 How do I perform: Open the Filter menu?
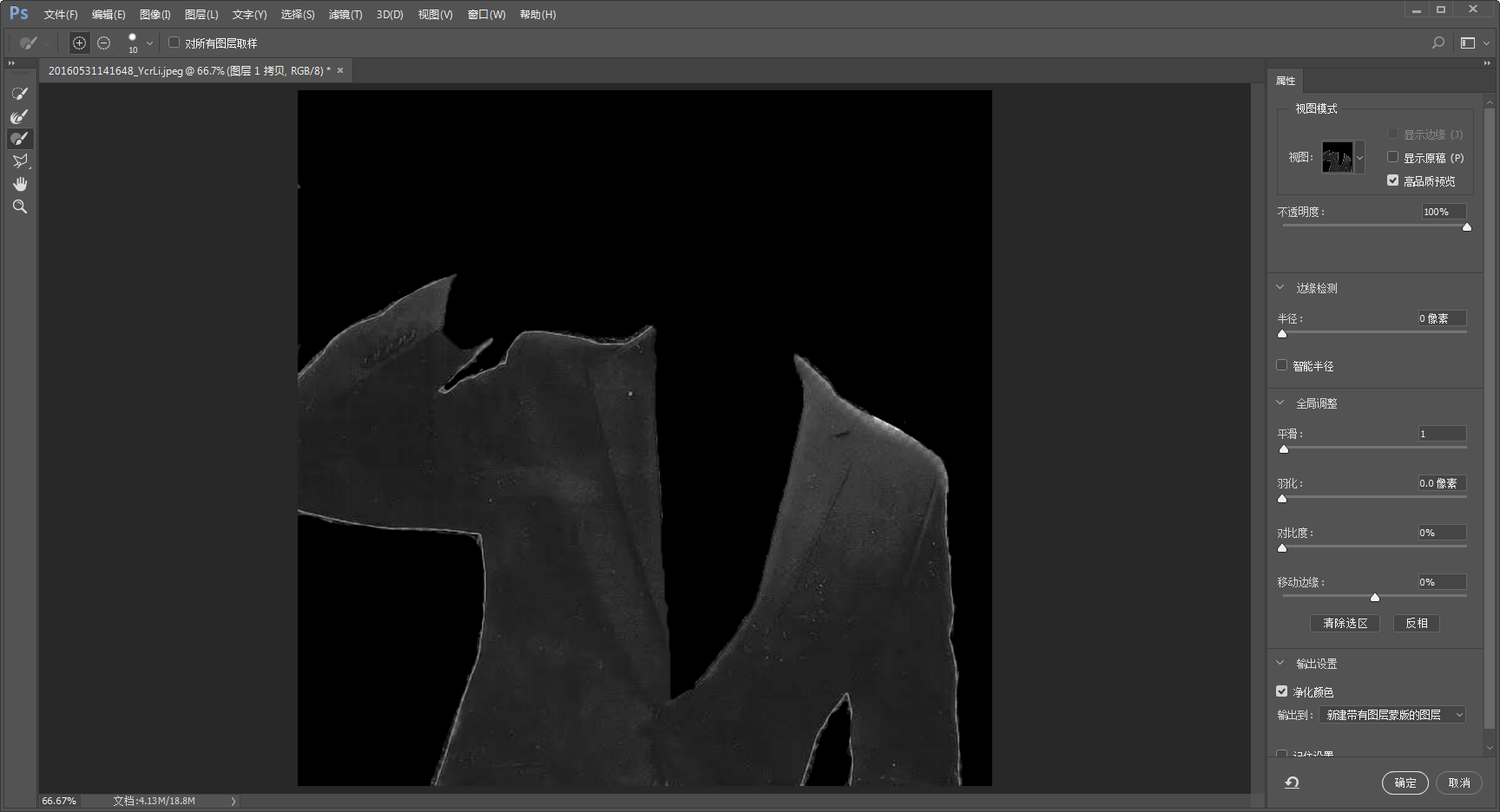[x=345, y=15]
